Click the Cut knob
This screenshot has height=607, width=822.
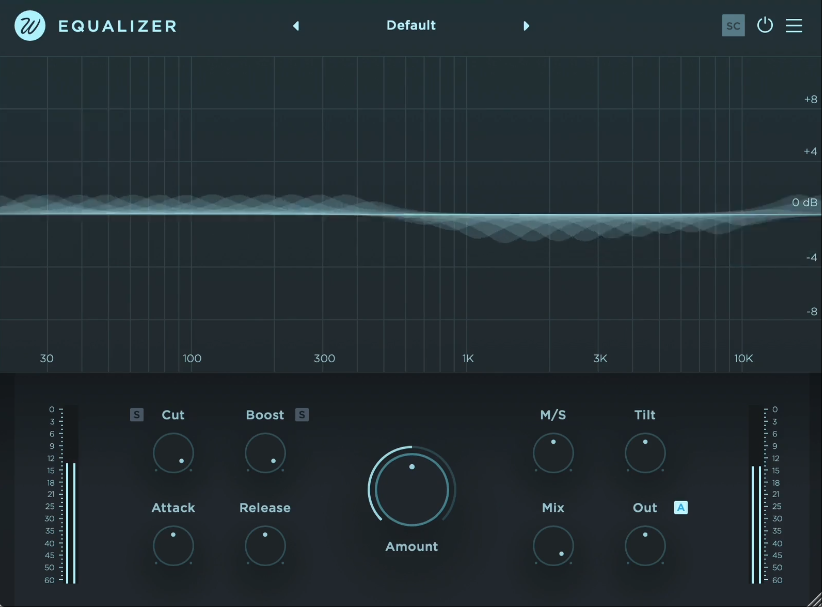tap(173, 454)
